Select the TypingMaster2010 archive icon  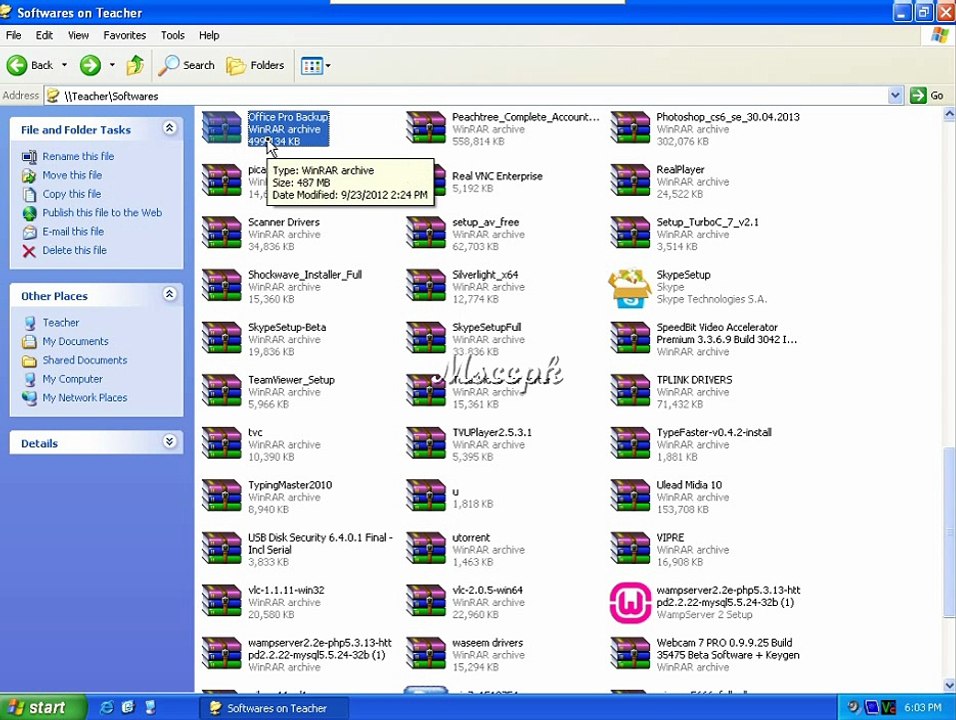pyautogui.click(x=222, y=494)
